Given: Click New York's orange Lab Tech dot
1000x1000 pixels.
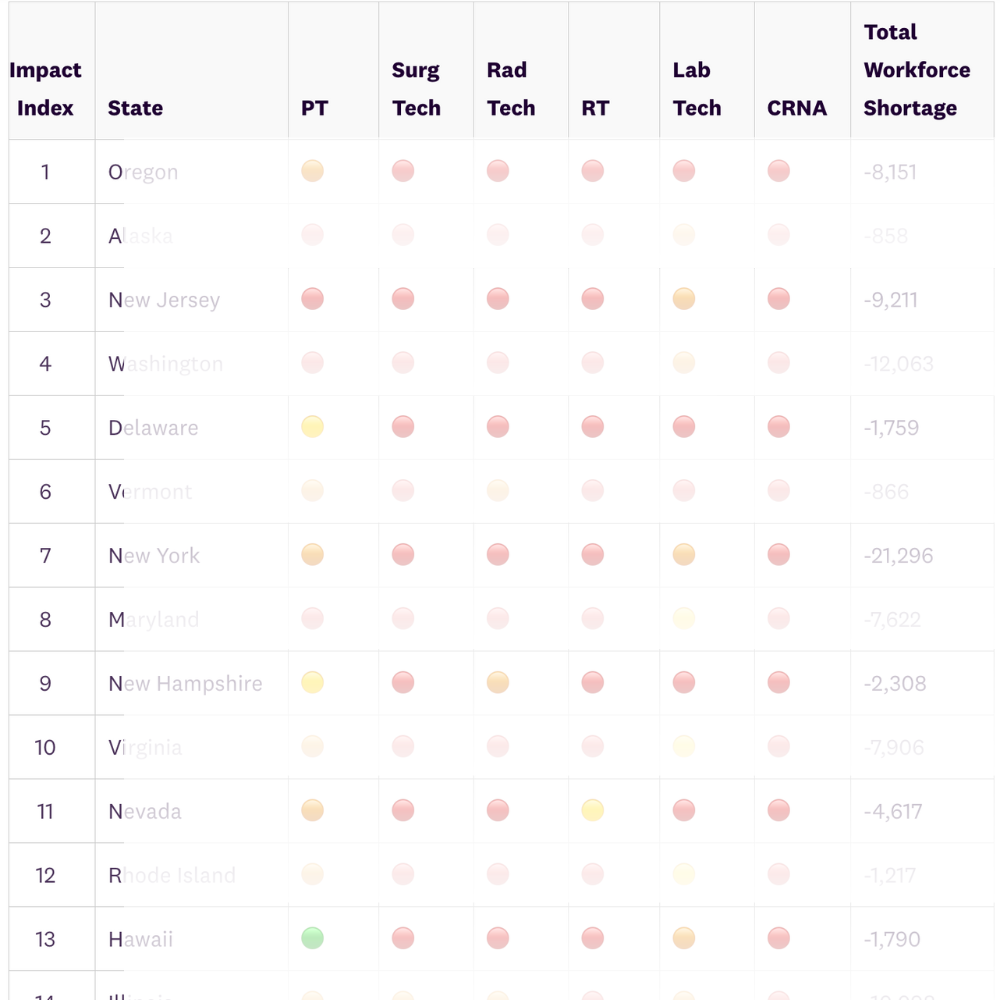Looking at the screenshot, I should pyautogui.click(x=684, y=554).
